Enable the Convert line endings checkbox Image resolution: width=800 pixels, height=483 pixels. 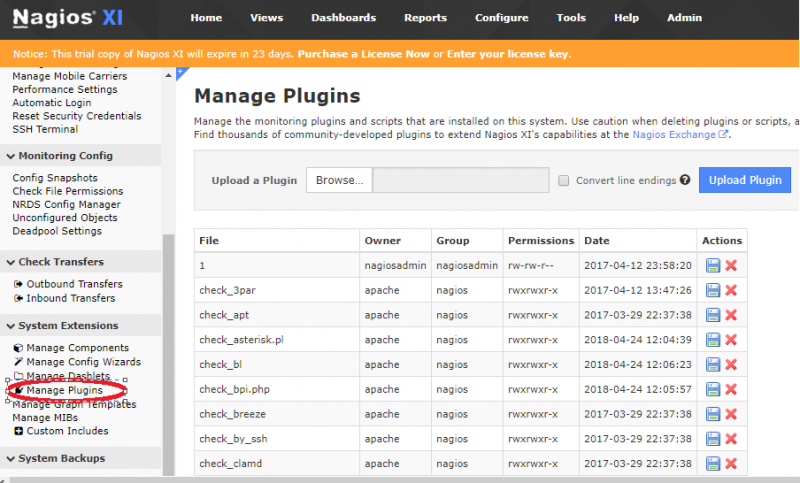(563, 181)
